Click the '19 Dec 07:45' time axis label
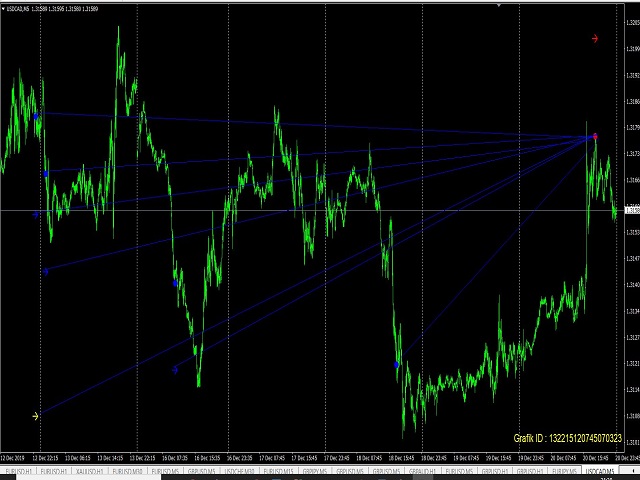 (466, 458)
